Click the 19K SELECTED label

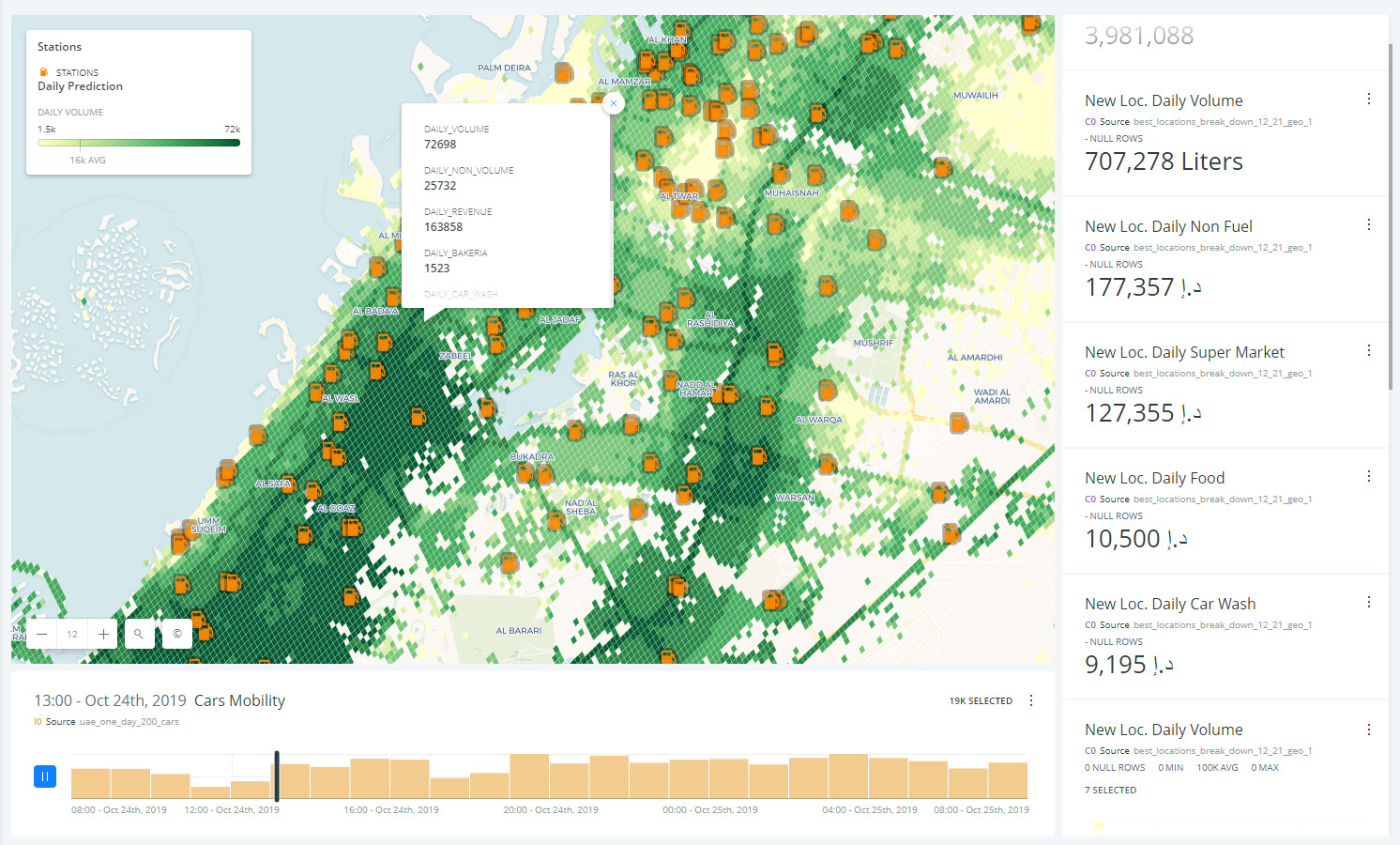pyautogui.click(x=980, y=700)
